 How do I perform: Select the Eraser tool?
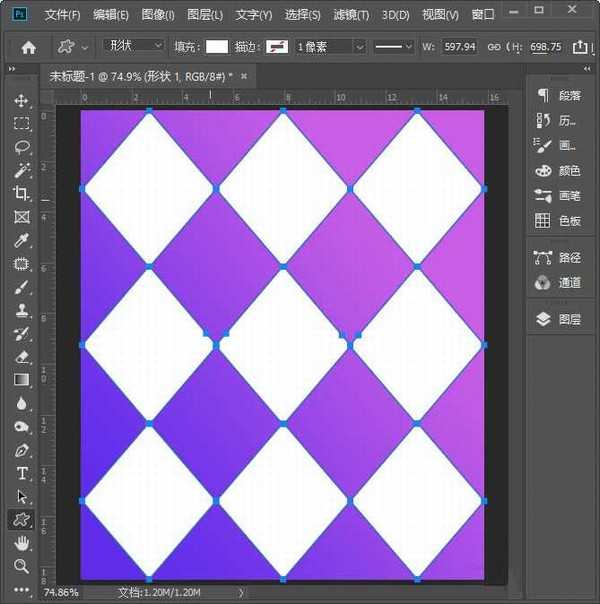pyautogui.click(x=21, y=356)
